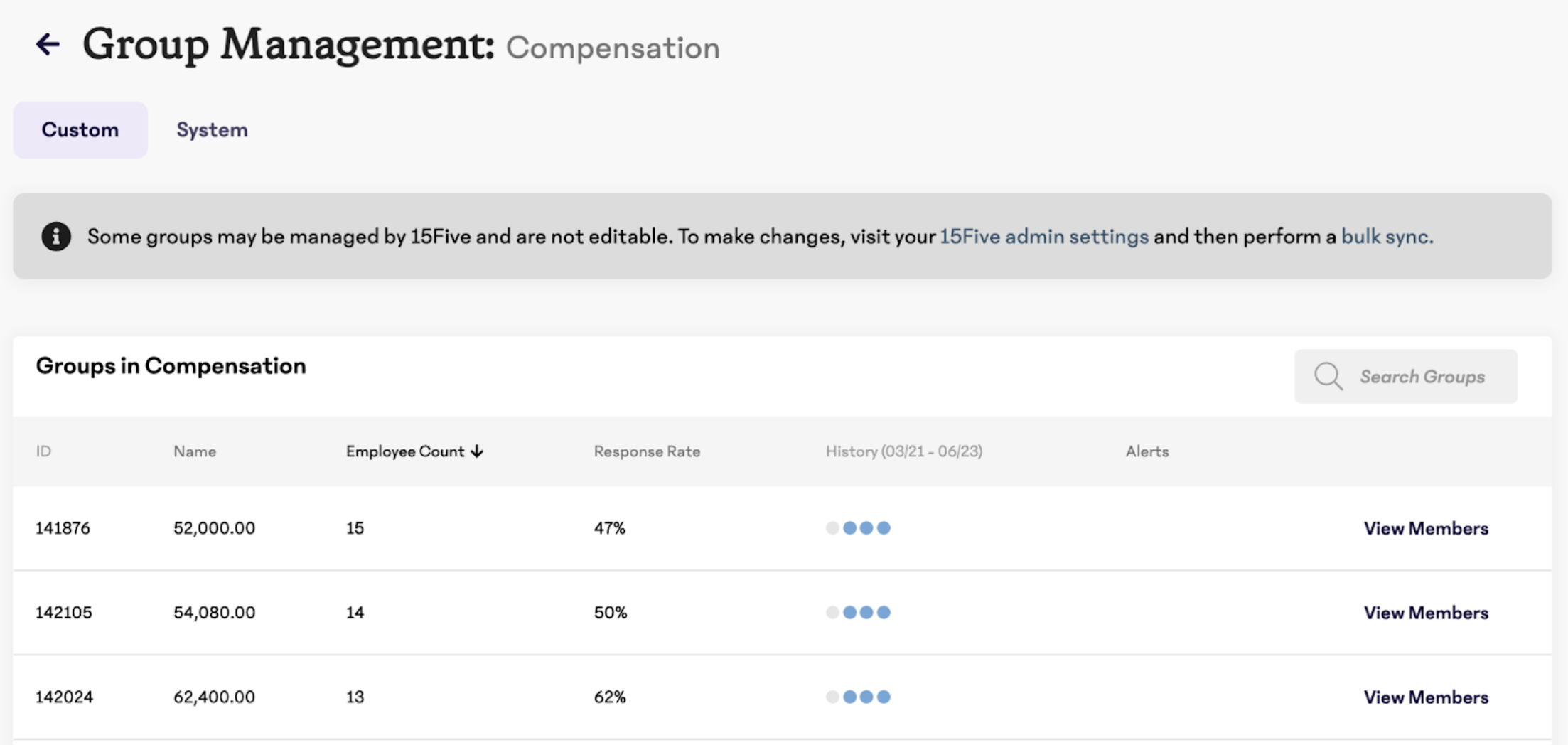Click the 62% response rate value
The height and width of the screenshot is (745, 1568).
pyautogui.click(x=609, y=697)
